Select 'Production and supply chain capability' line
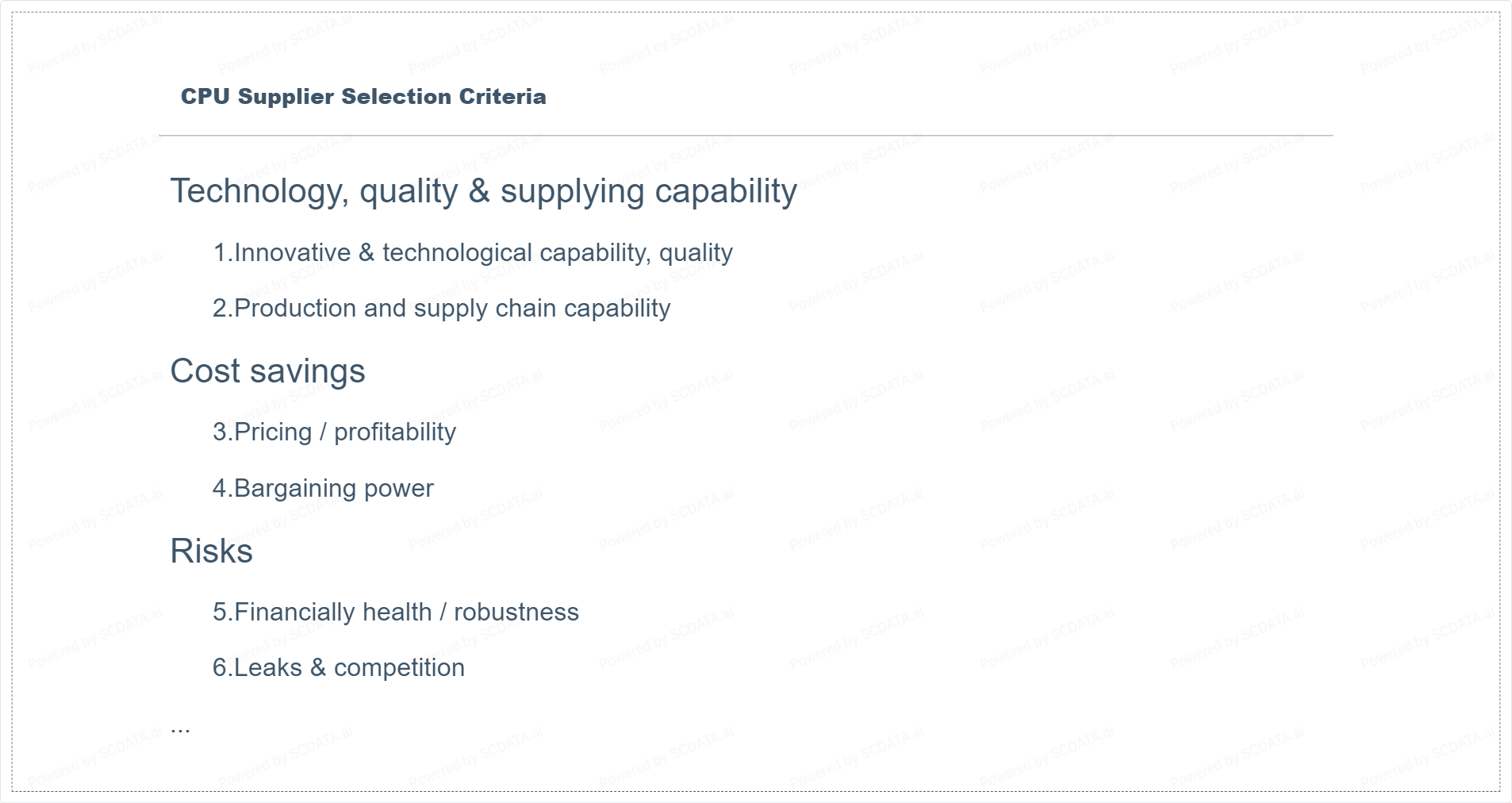 pyautogui.click(x=441, y=308)
